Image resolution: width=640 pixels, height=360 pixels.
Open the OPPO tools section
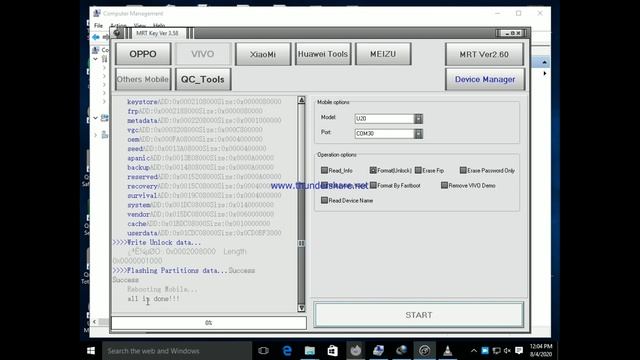[x=143, y=54]
